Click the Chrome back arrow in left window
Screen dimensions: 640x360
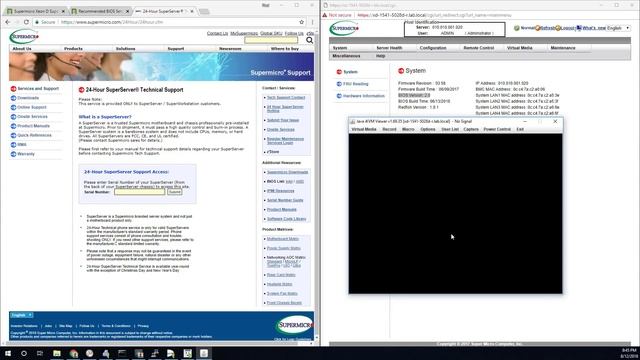tap(8, 22)
